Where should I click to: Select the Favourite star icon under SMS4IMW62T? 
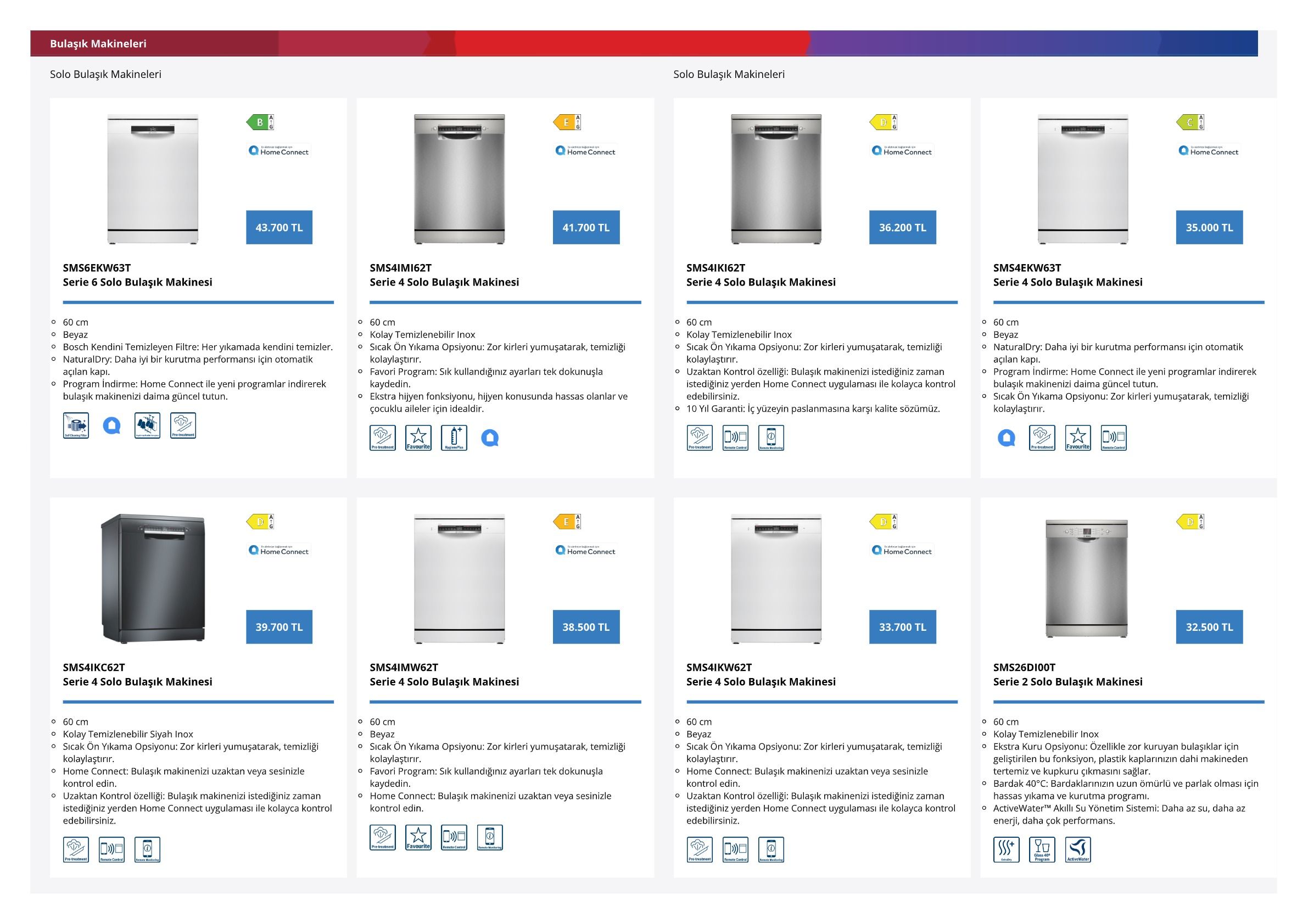tap(419, 837)
